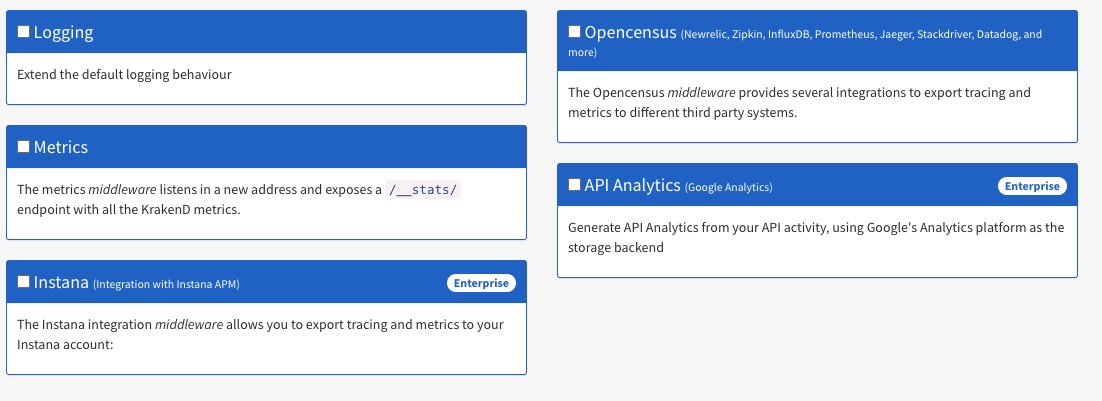Image resolution: width=1102 pixels, height=401 pixels.
Task: Enable the Opencensus checkbox
Action: pos(574,32)
